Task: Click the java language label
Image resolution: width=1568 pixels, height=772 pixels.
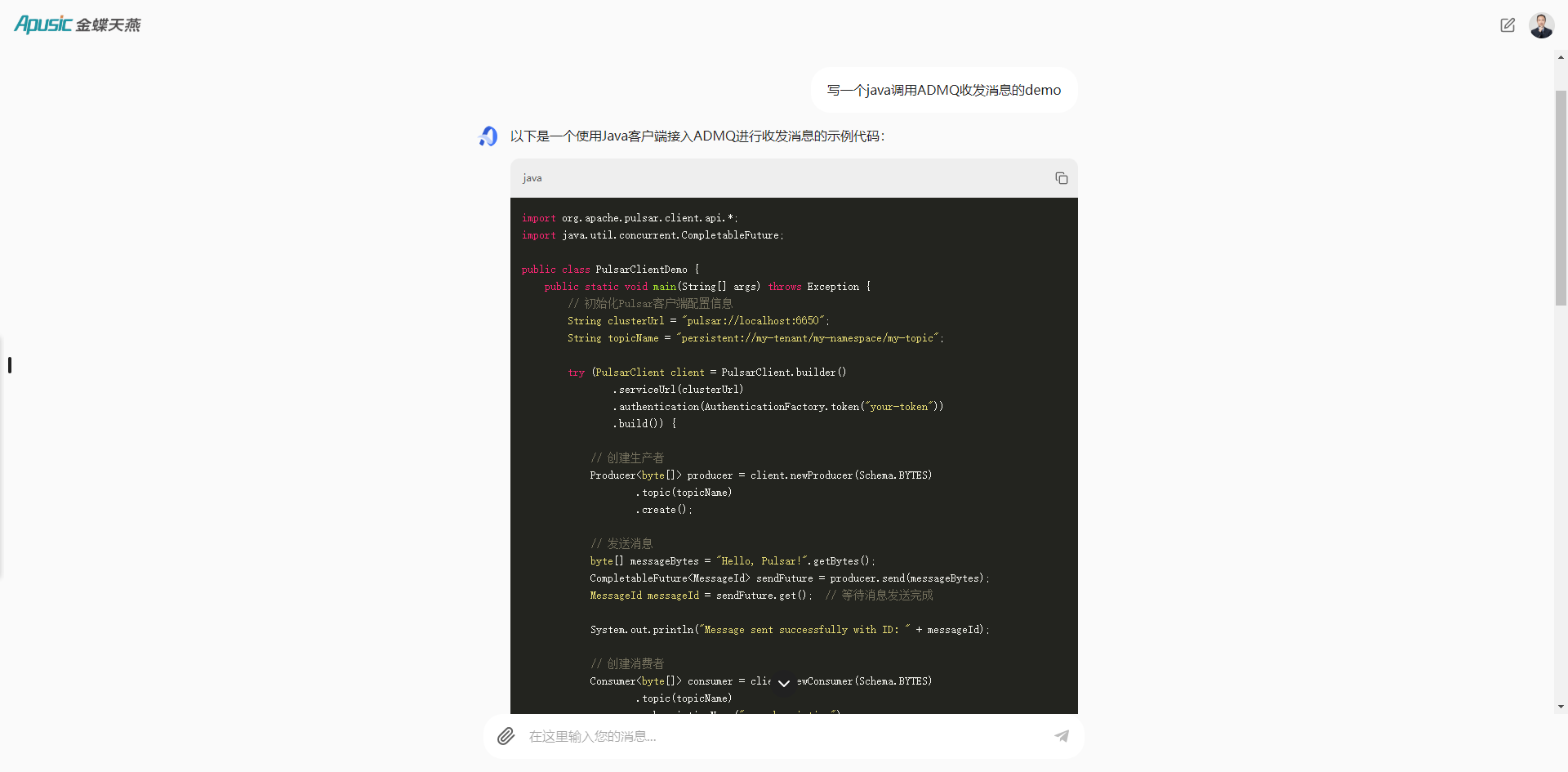Action: click(532, 178)
